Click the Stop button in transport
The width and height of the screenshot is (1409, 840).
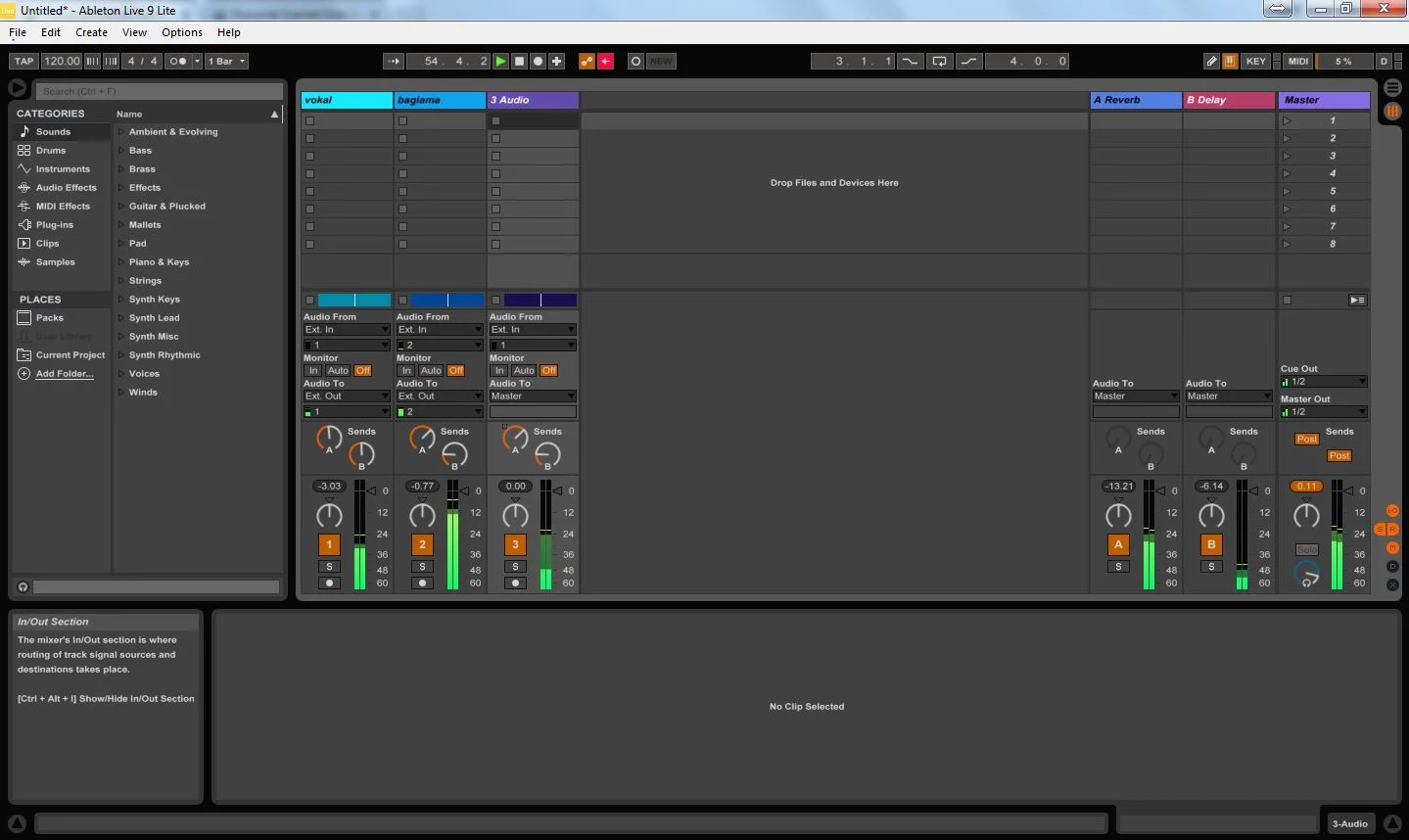(519, 61)
